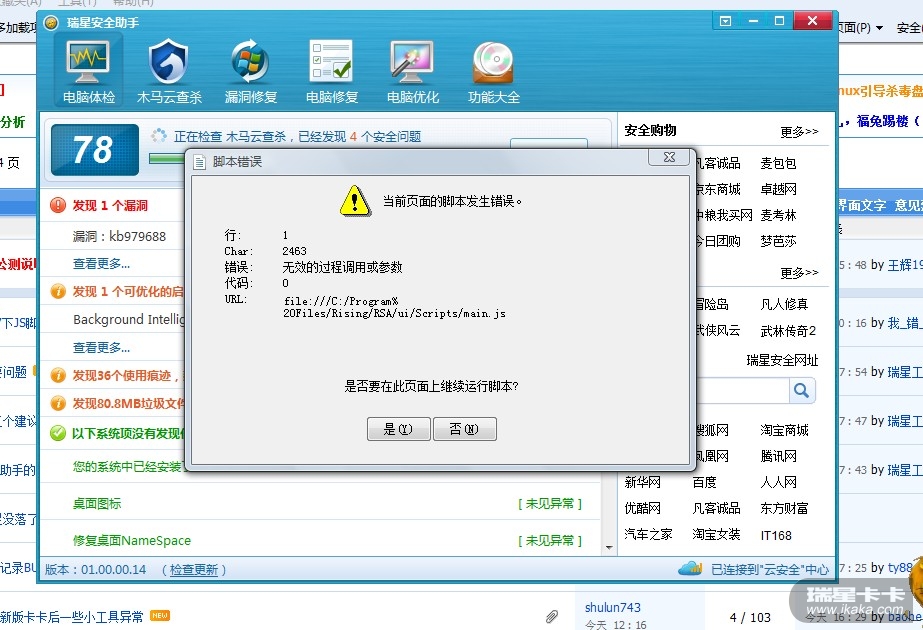Click the scroll-down arrow of the results list
The height and width of the screenshot is (630, 923).
(609, 548)
